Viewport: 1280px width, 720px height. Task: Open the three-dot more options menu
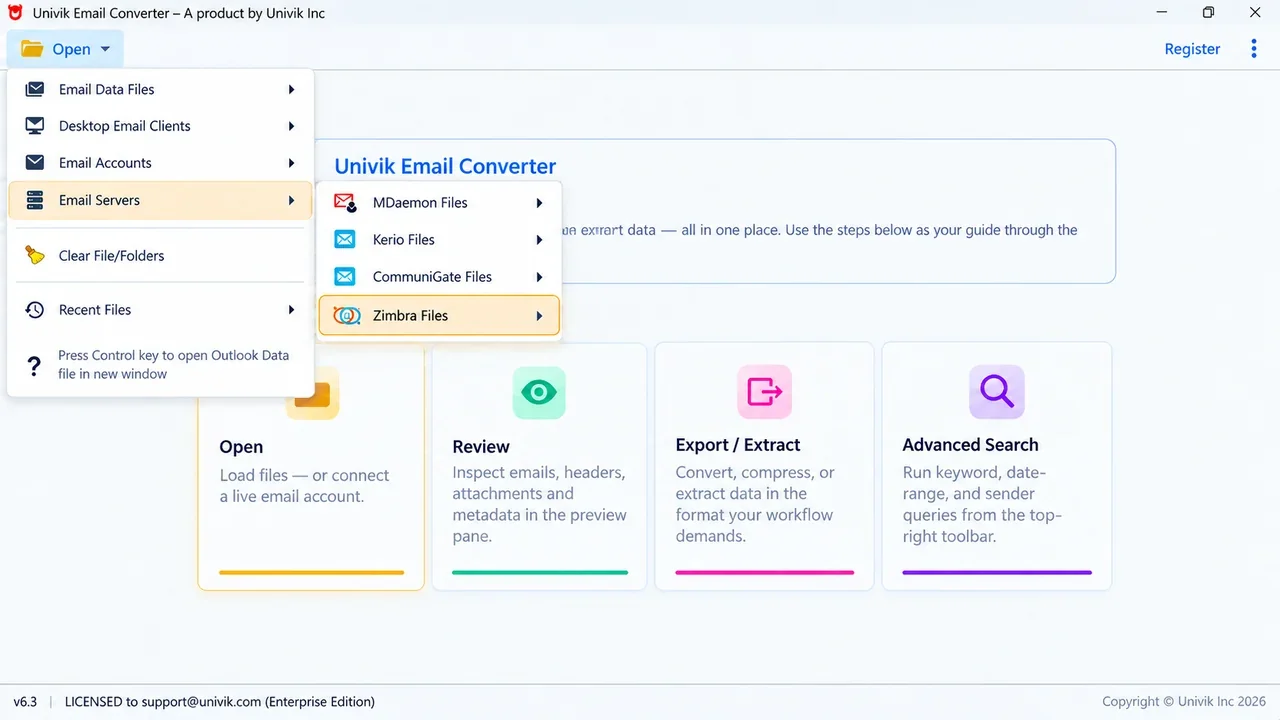1254,49
